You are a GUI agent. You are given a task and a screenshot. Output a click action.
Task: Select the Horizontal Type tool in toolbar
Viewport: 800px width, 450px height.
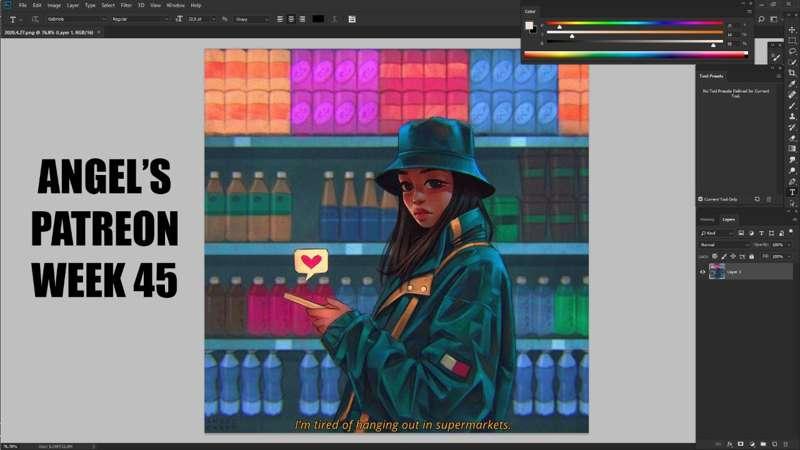click(792, 192)
